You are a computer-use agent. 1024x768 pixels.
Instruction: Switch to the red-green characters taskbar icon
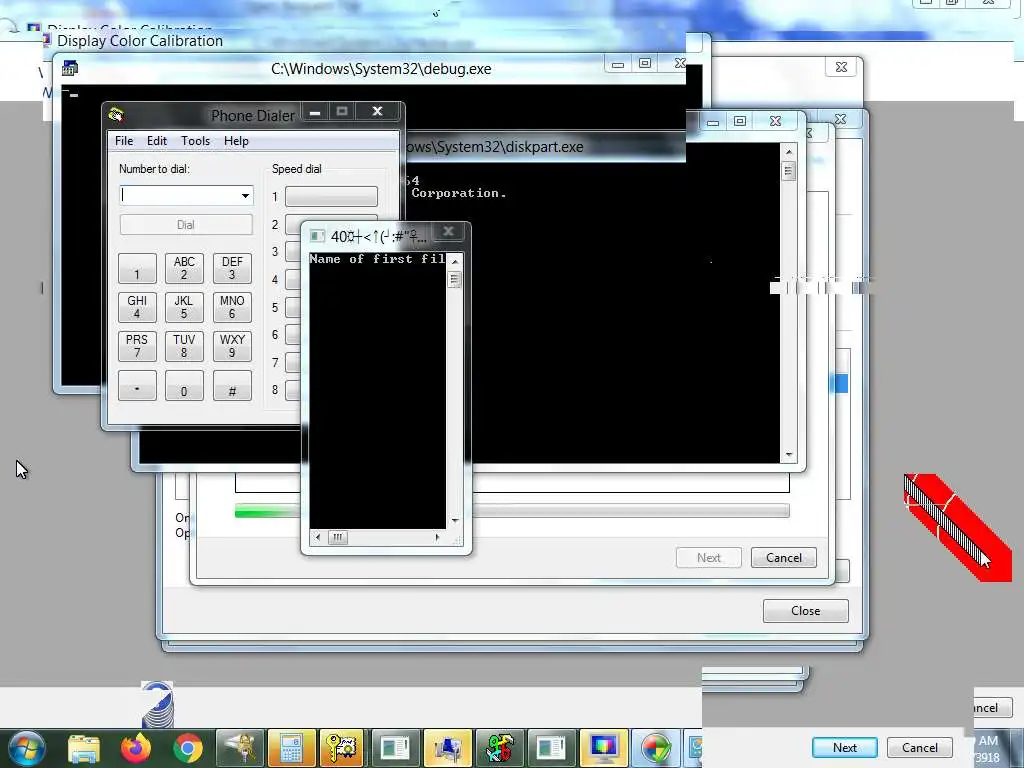coord(500,748)
